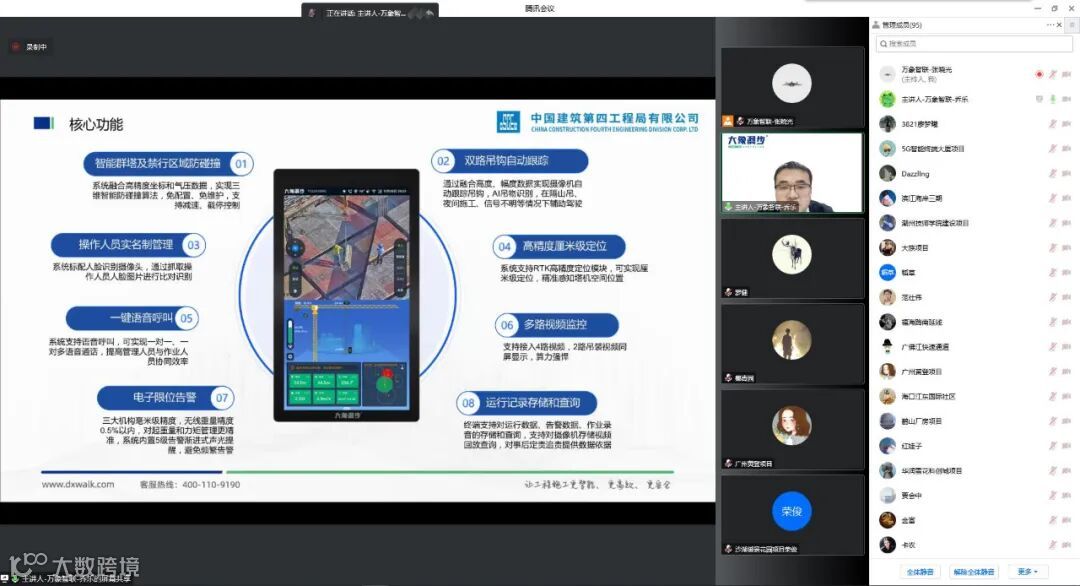Screen dimensions: 1080x586
Task: Click camera icon for 万象智联-张晓光 row
Action: coord(1066,74)
